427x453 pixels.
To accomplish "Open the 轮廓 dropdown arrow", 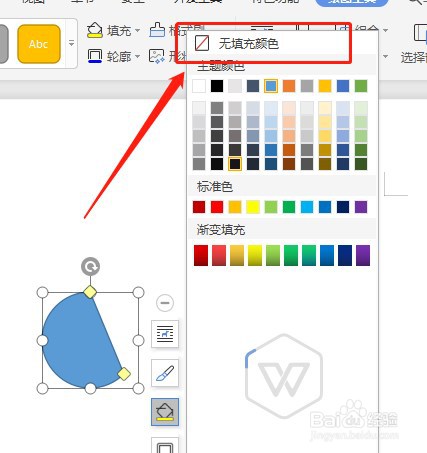I will pyautogui.click(x=137, y=57).
